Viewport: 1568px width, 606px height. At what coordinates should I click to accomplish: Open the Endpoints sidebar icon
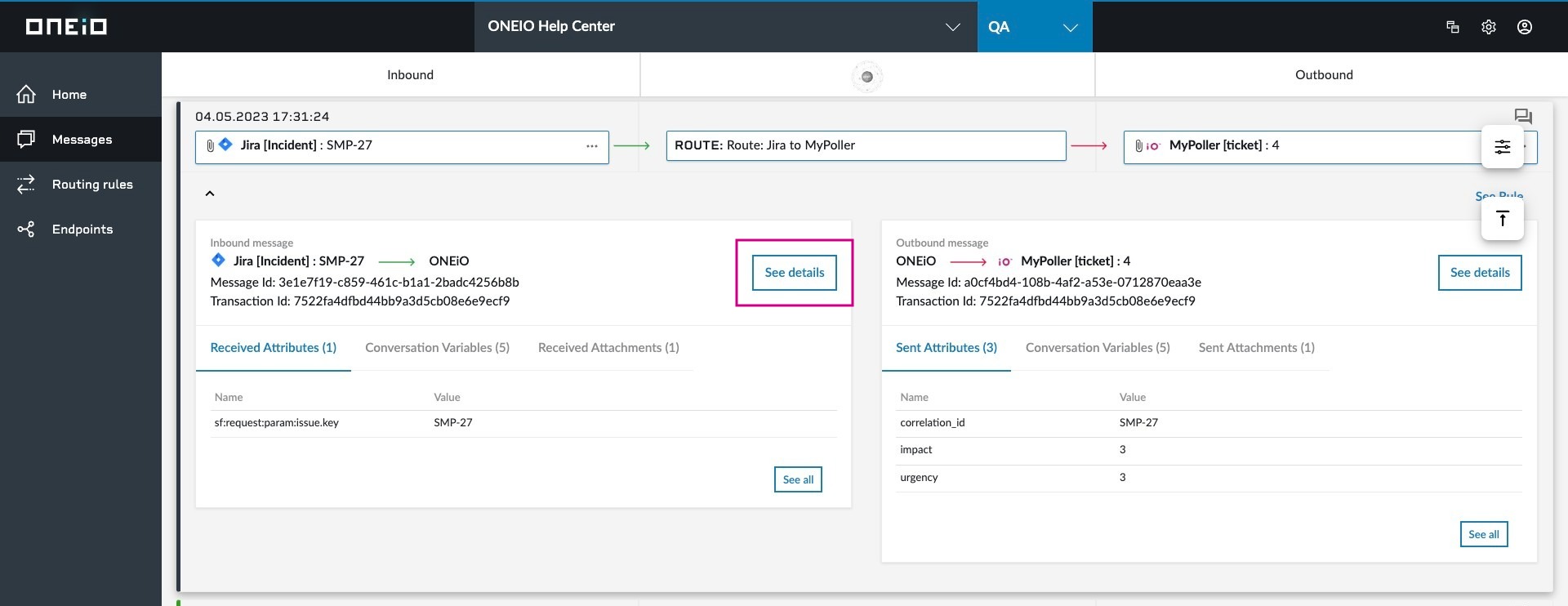(x=26, y=229)
